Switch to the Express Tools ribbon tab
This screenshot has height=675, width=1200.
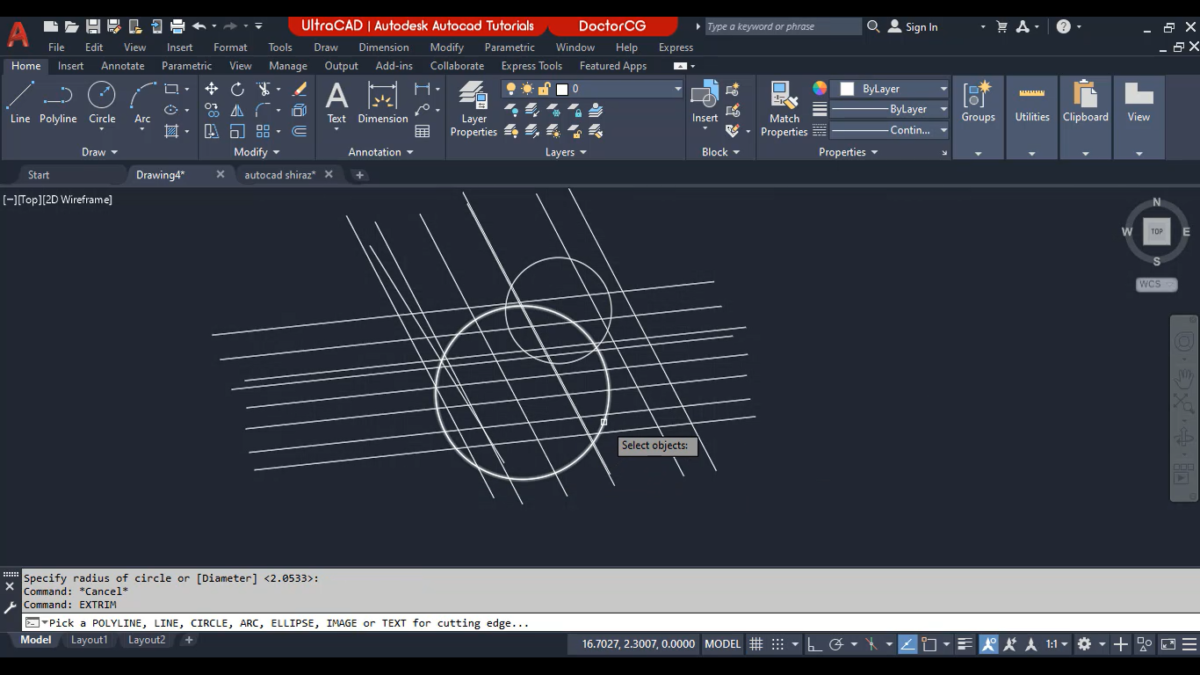pos(532,66)
